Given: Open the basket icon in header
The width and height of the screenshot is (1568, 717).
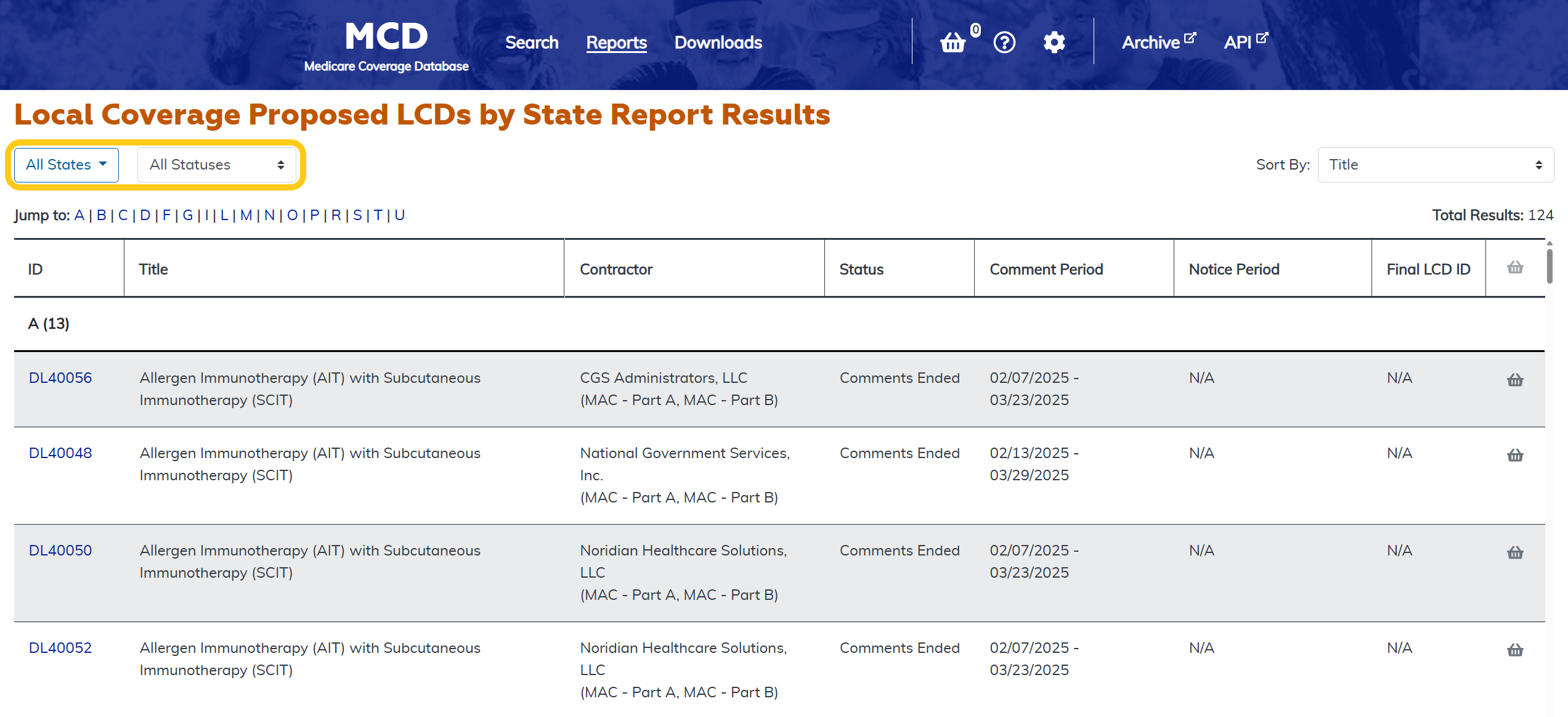Looking at the screenshot, I should click(953, 43).
